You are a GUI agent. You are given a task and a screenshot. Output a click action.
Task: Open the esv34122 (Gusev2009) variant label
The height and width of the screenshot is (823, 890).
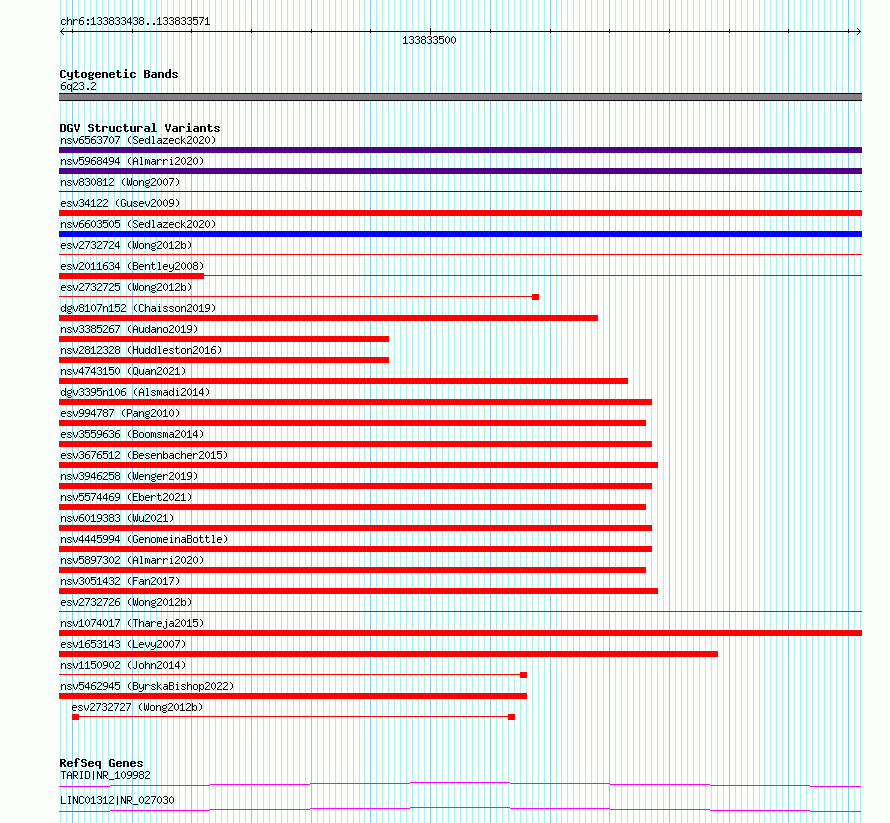pyautogui.click(x=120, y=203)
